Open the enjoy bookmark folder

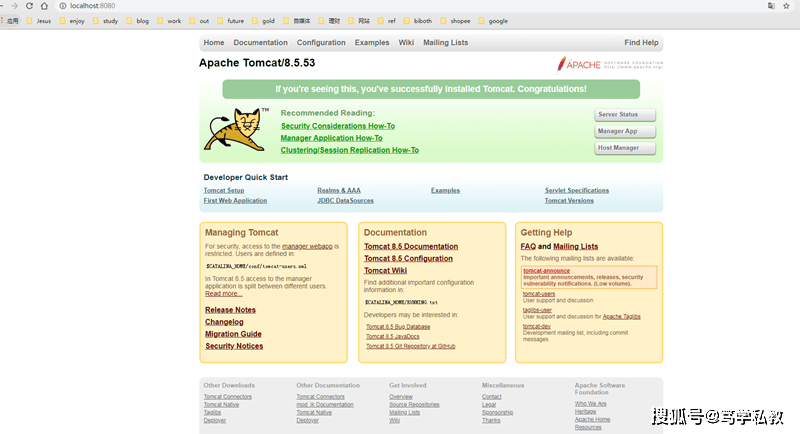pos(72,21)
